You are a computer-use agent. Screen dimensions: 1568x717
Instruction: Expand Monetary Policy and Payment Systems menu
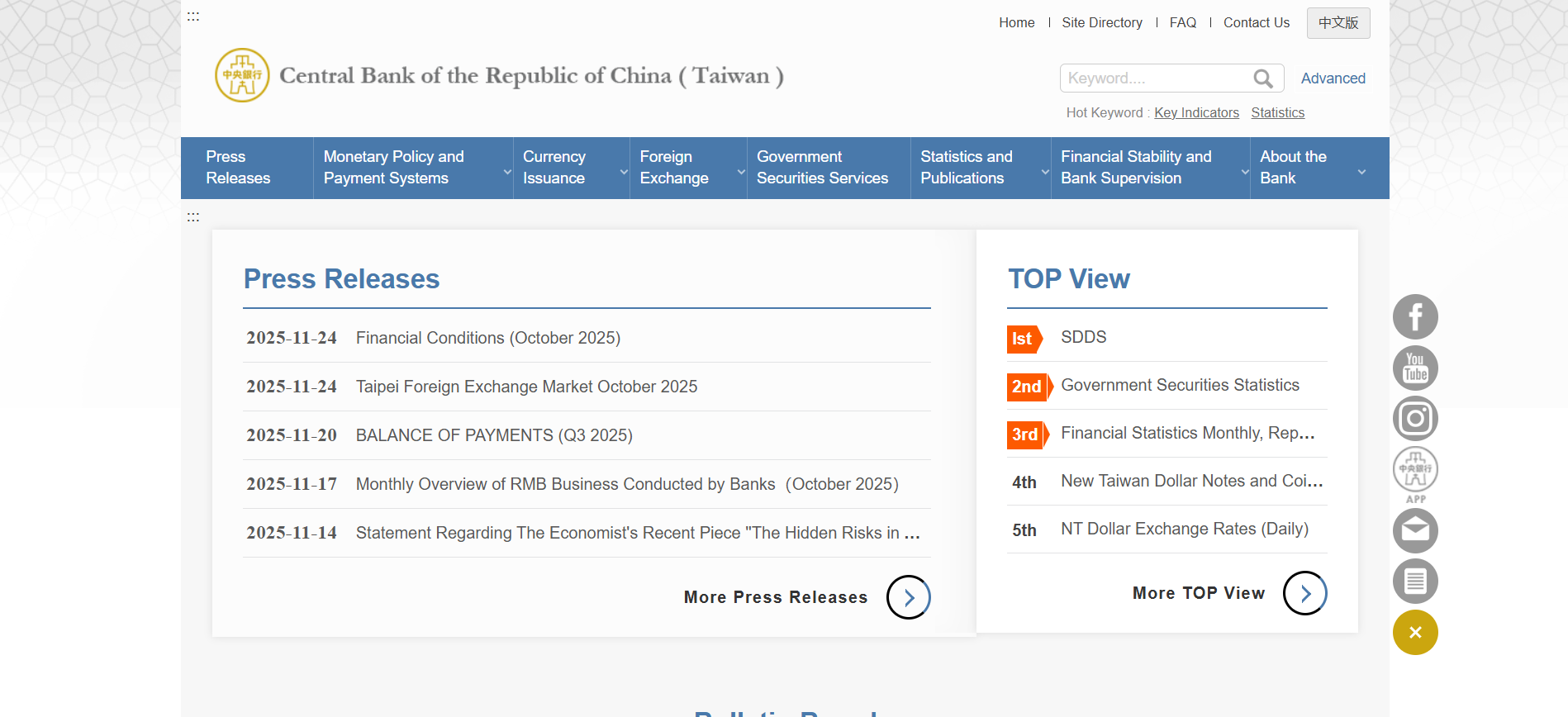click(412, 168)
